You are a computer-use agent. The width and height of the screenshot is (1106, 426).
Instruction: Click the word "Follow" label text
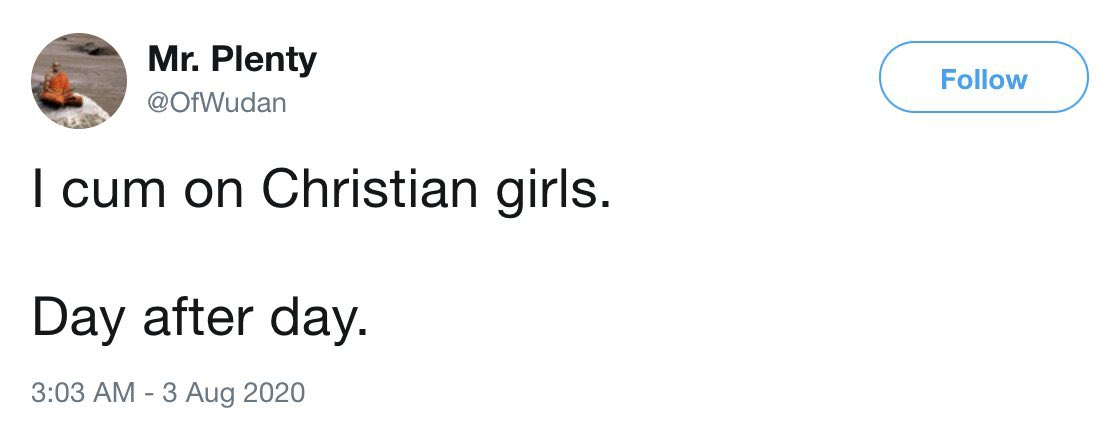(982, 78)
